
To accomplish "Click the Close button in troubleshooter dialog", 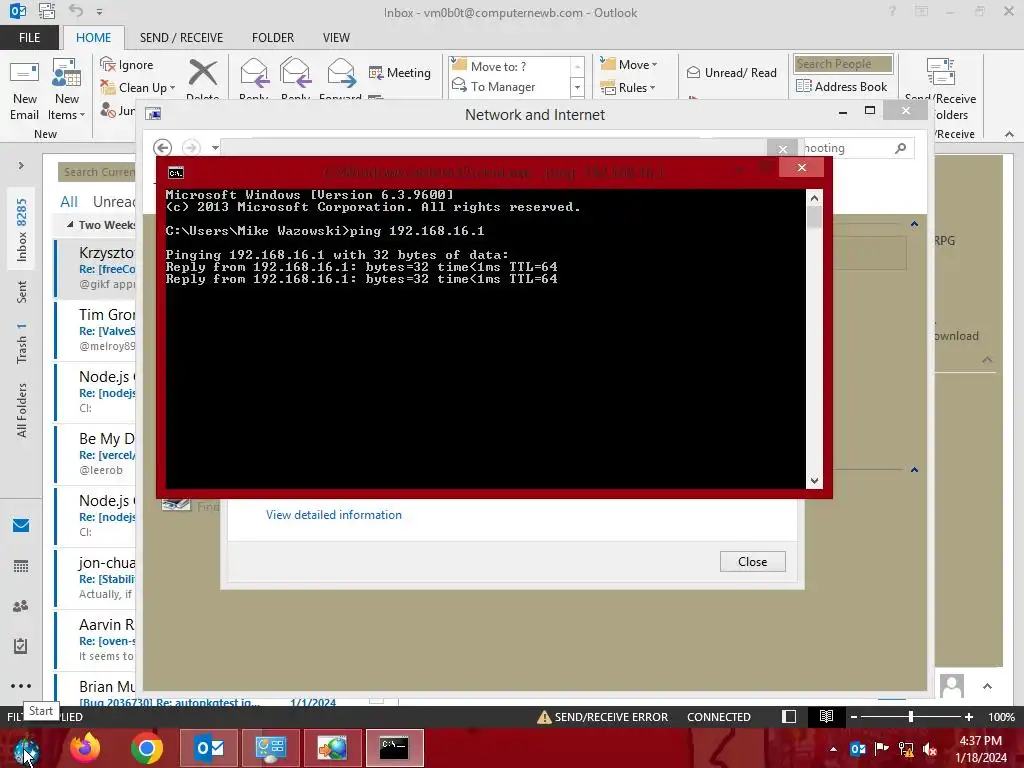I will point(752,562).
